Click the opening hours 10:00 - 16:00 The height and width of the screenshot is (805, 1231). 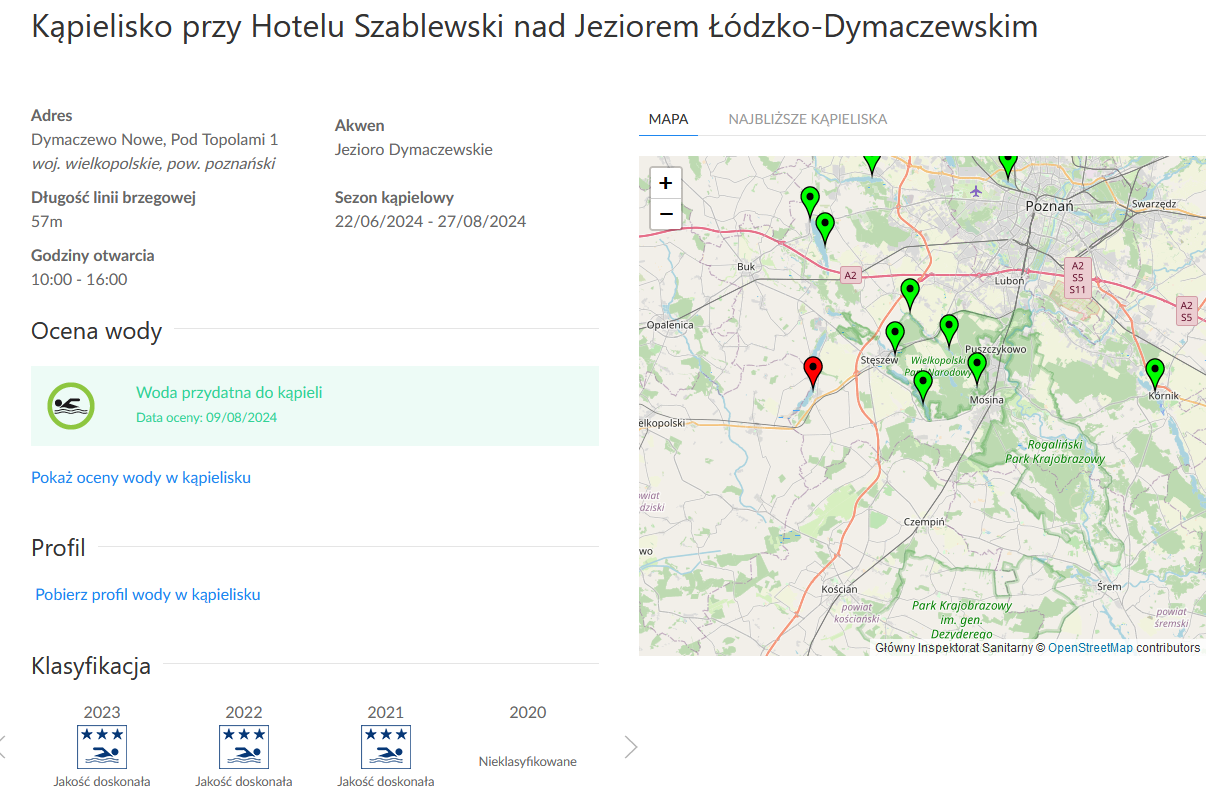tap(79, 279)
